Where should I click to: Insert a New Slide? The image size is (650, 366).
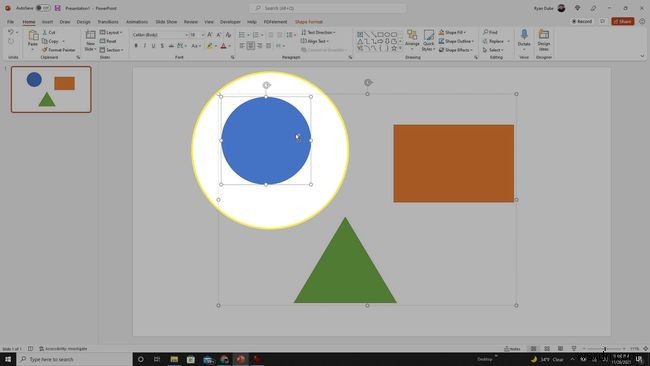tap(90, 41)
